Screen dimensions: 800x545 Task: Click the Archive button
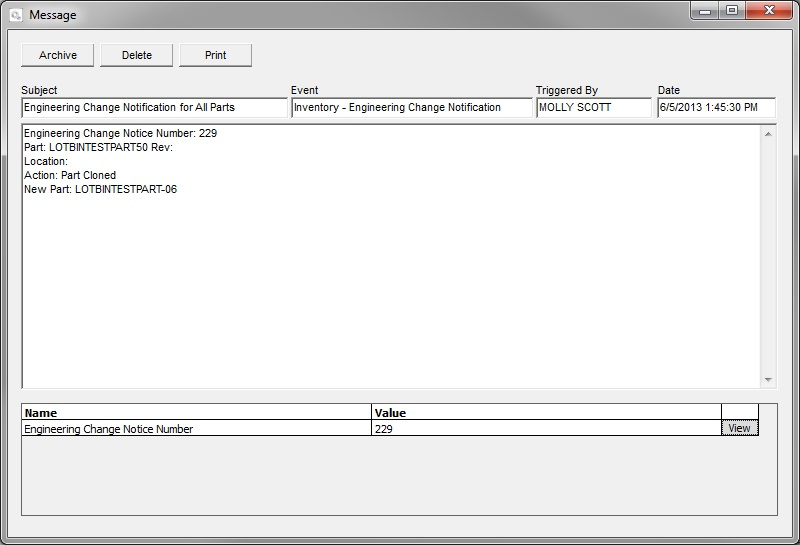click(58, 55)
